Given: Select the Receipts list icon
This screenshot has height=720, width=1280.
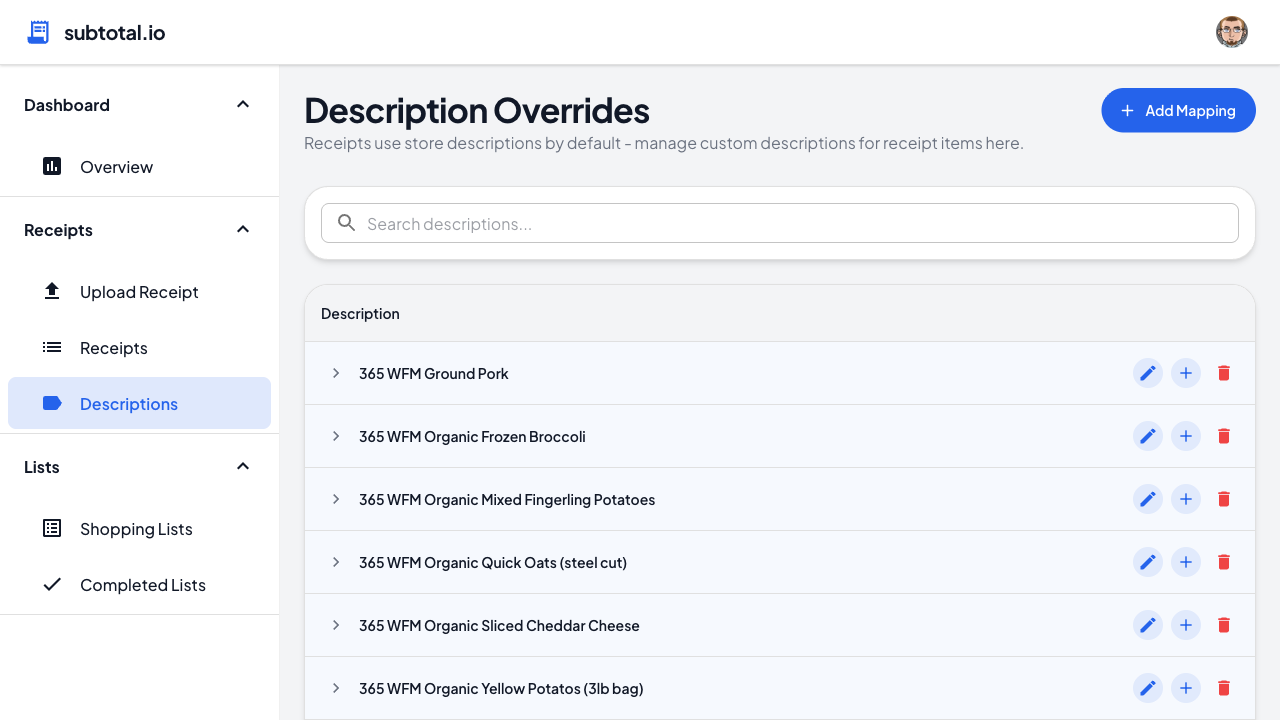Looking at the screenshot, I should click(x=51, y=347).
